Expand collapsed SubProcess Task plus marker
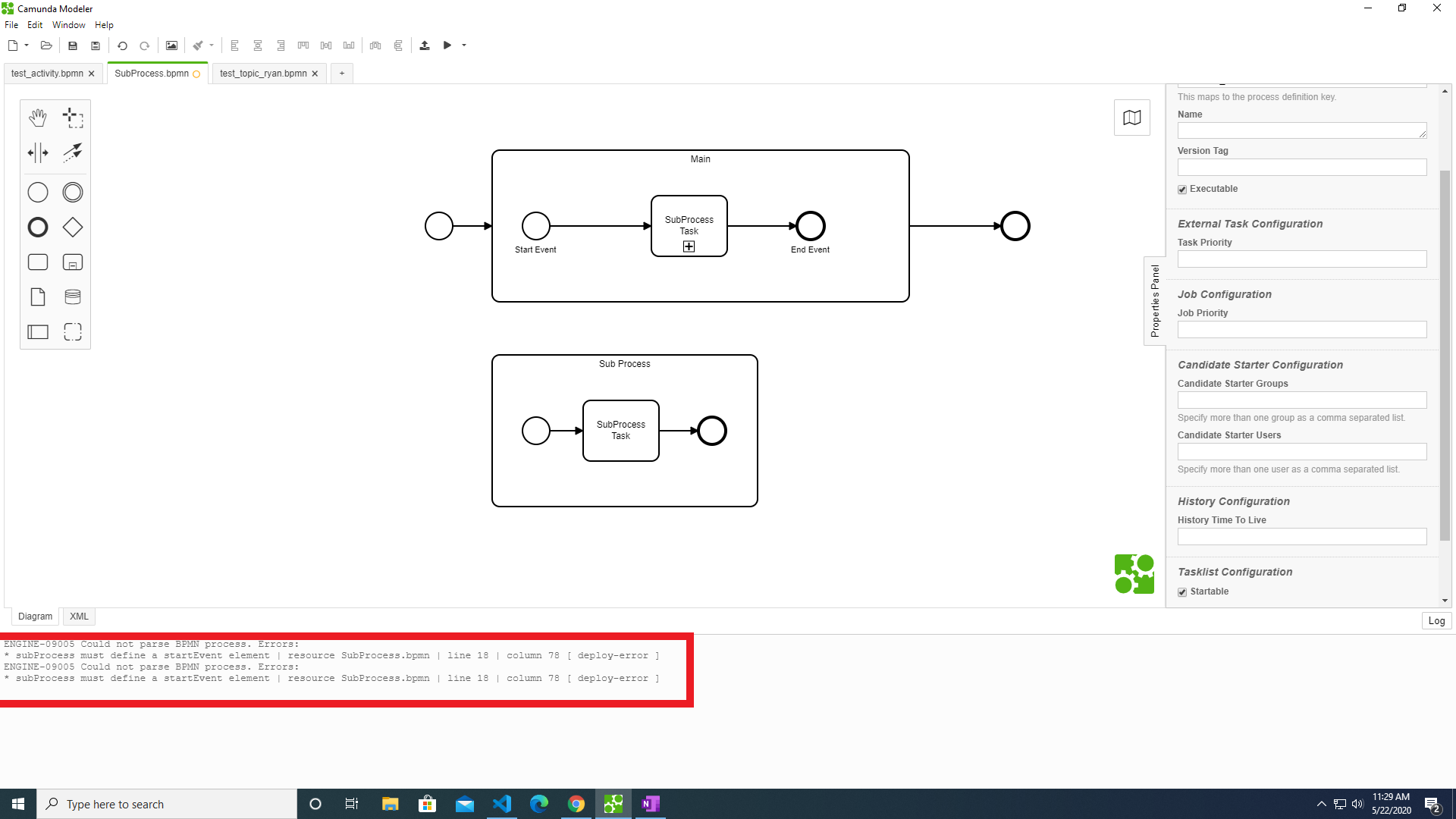This screenshot has height=819, width=1456. tap(689, 246)
